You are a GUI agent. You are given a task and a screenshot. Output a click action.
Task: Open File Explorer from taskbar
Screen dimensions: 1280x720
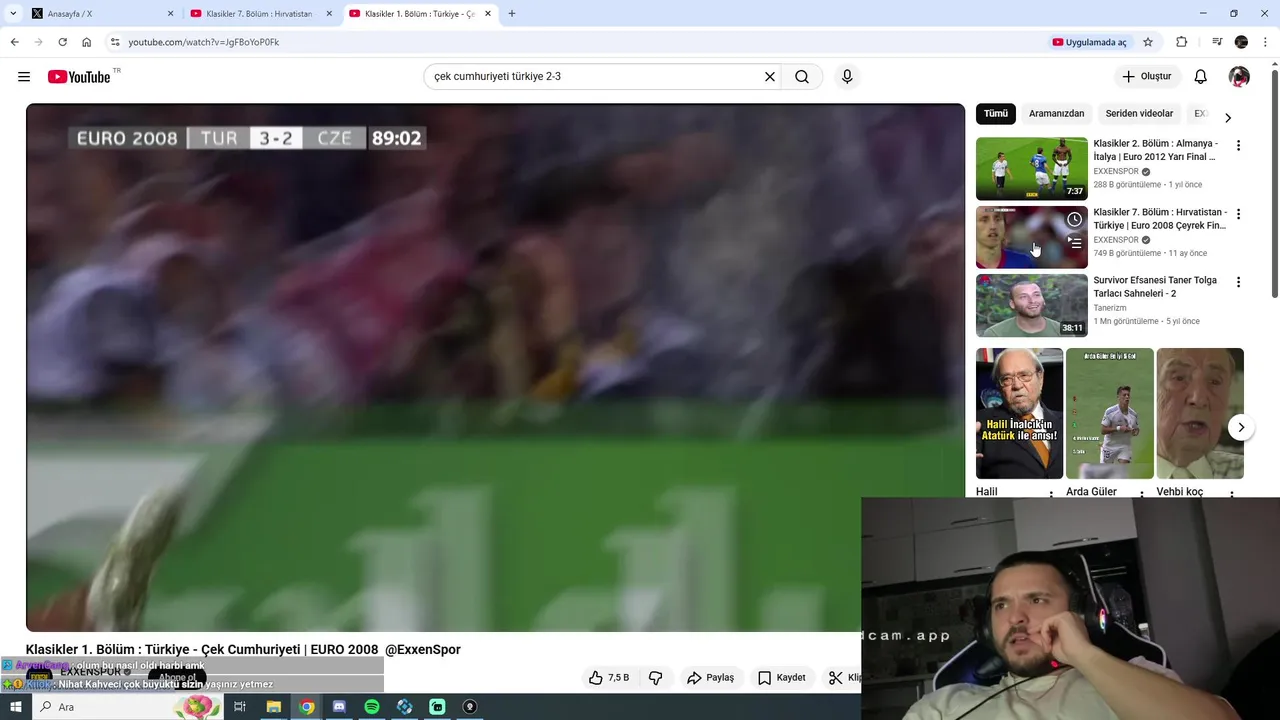[x=273, y=707]
